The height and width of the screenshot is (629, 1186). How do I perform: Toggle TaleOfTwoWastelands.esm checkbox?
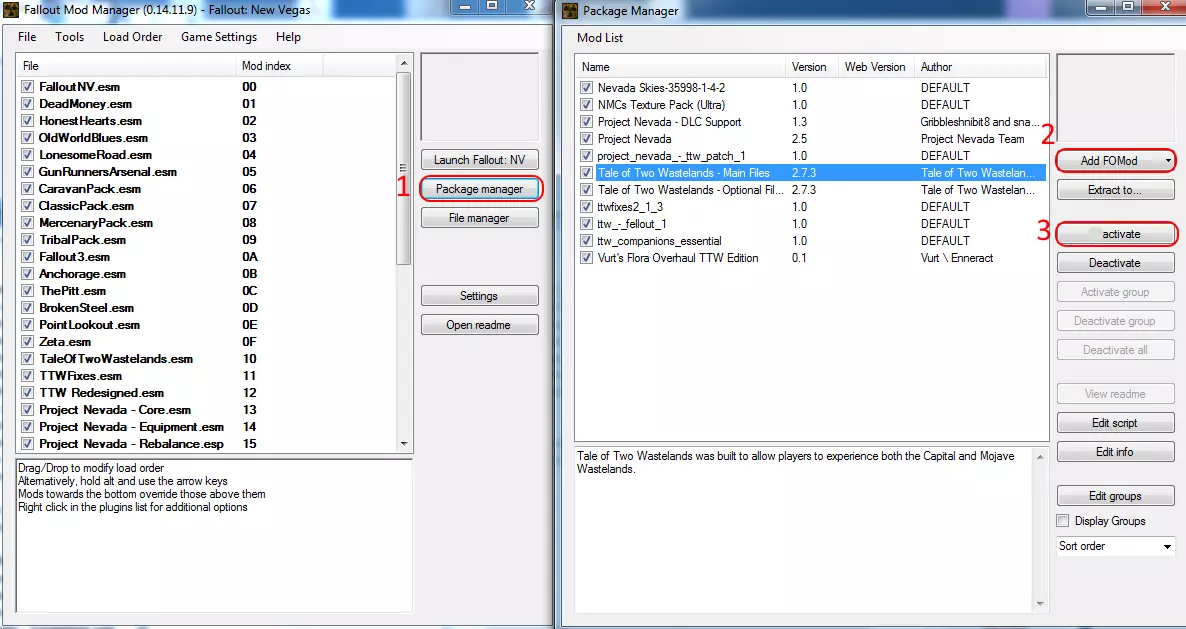28,359
